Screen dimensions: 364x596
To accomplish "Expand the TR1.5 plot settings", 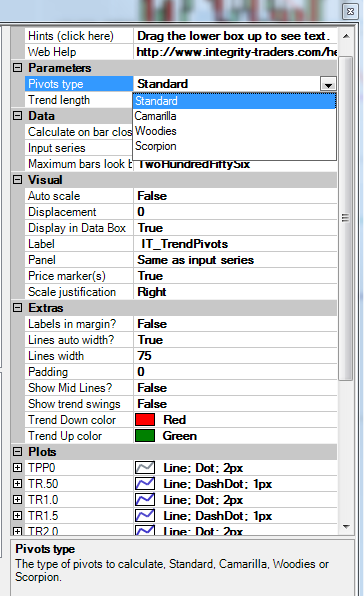I will [17, 515].
